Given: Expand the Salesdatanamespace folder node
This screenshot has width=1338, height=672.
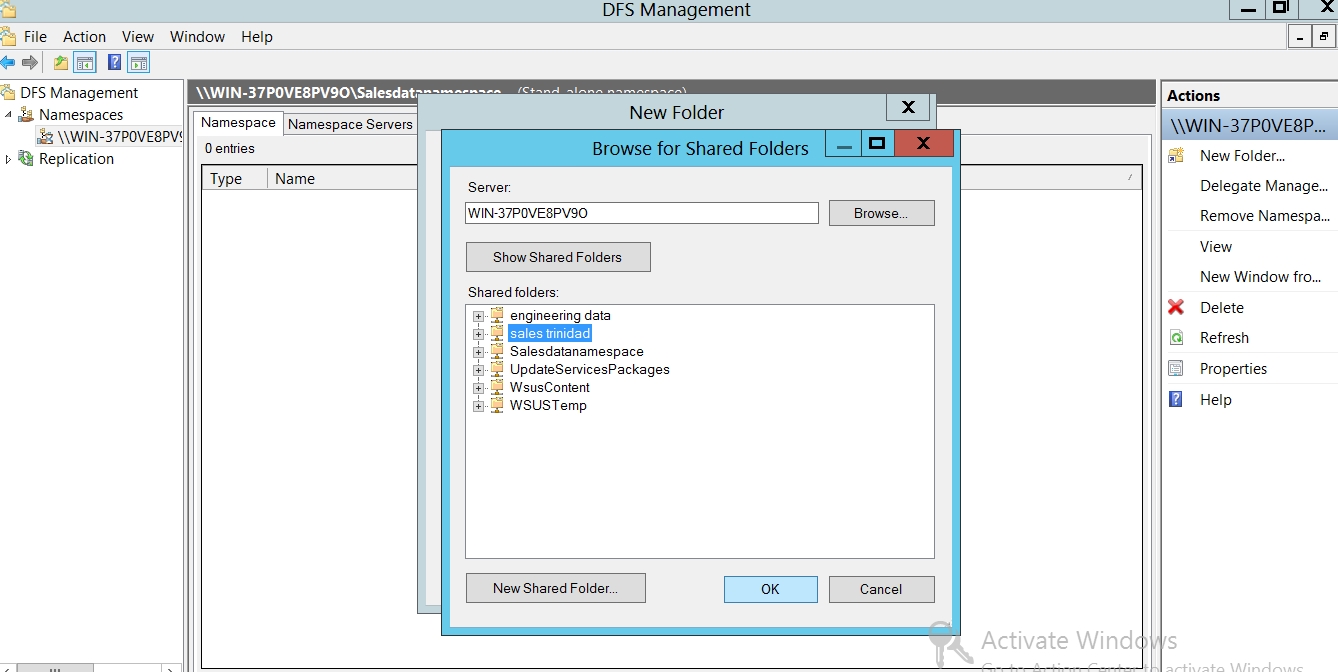Looking at the screenshot, I should tap(478, 352).
